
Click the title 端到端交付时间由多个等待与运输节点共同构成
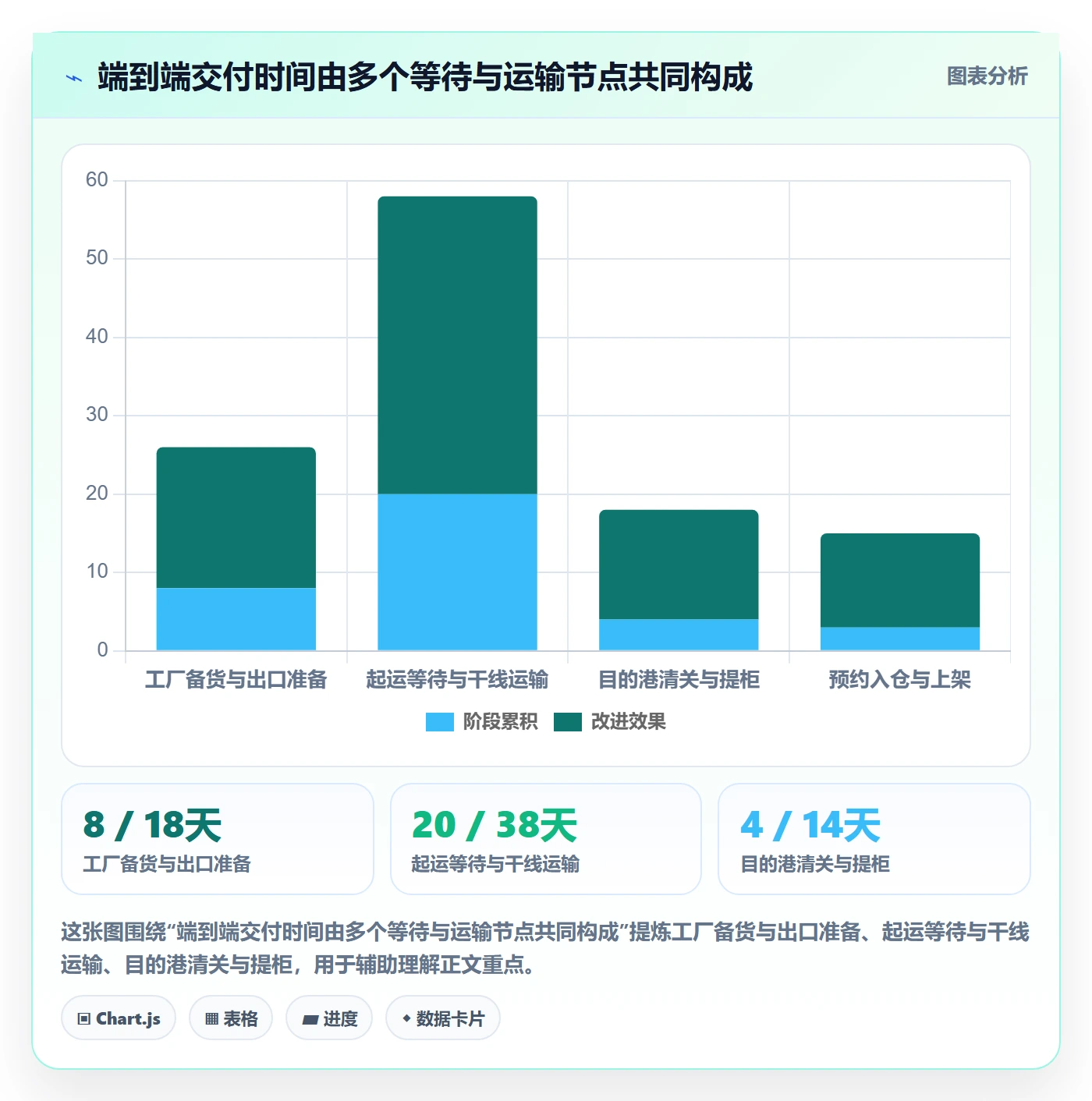(425, 77)
